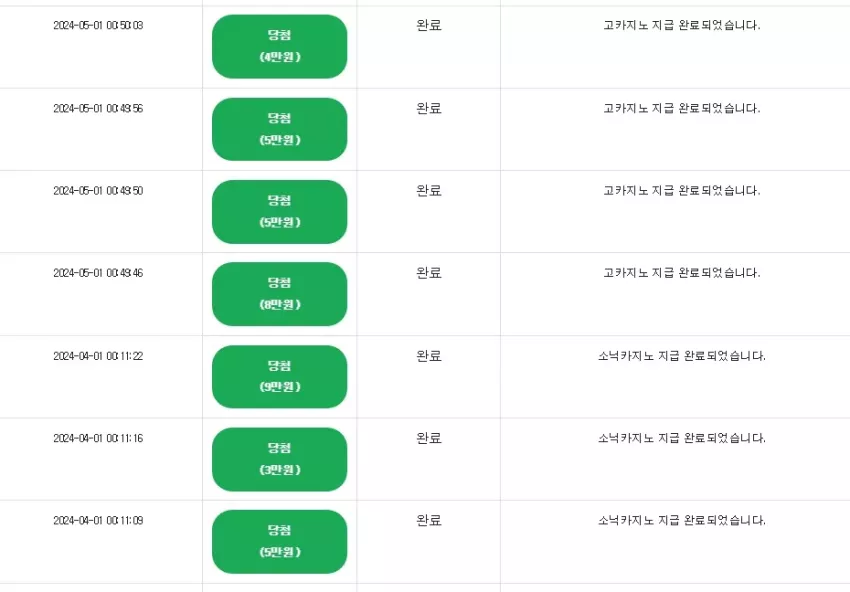Click the timestamp 2024-04-01 00:11:22

(98, 356)
